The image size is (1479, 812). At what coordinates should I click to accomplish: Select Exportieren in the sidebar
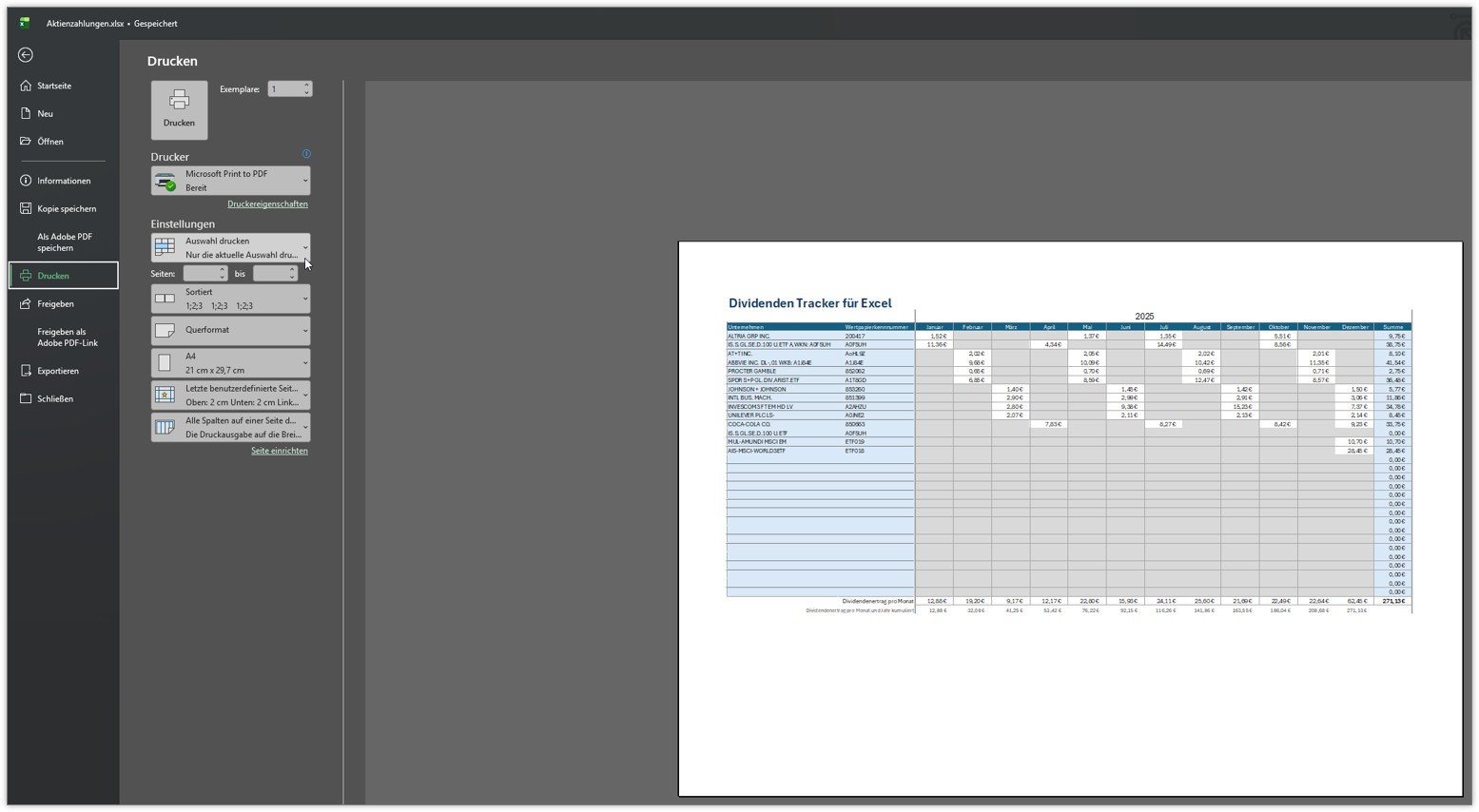coord(57,371)
